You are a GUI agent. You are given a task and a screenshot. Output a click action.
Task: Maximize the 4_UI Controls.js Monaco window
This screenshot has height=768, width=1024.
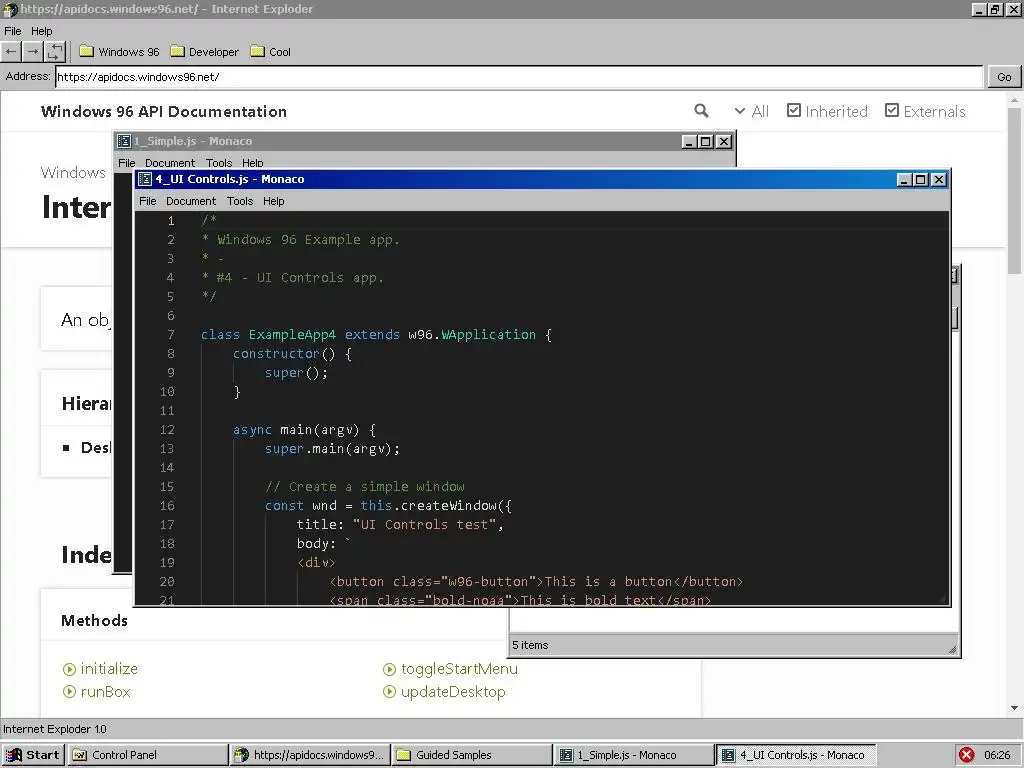(921, 179)
